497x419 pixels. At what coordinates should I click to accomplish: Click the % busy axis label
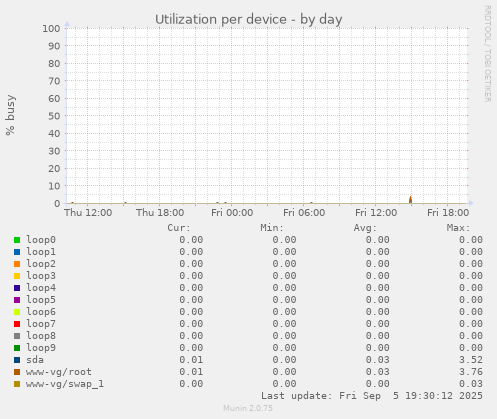pos(10,115)
